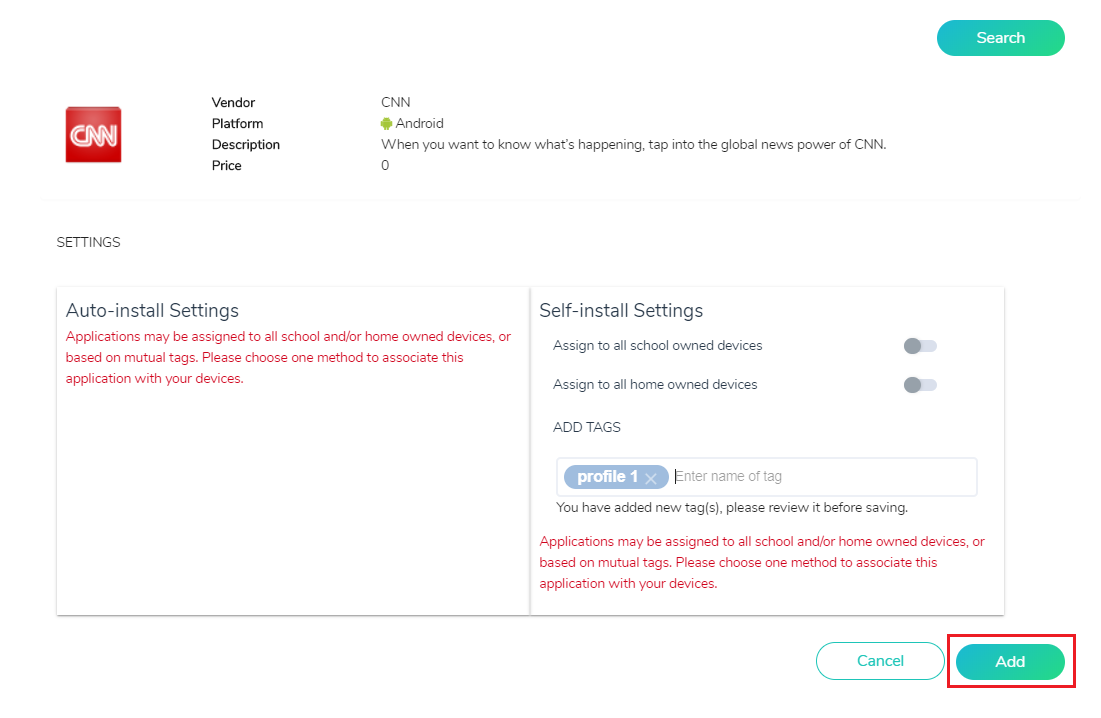This screenshot has width=1101, height=718.
Task: Confirm with the Add button
Action: pos(1010,662)
